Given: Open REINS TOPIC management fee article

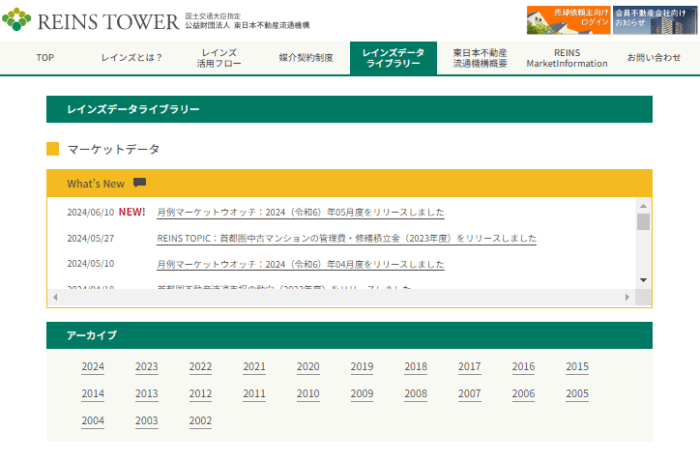Looking at the screenshot, I should 346,238.
